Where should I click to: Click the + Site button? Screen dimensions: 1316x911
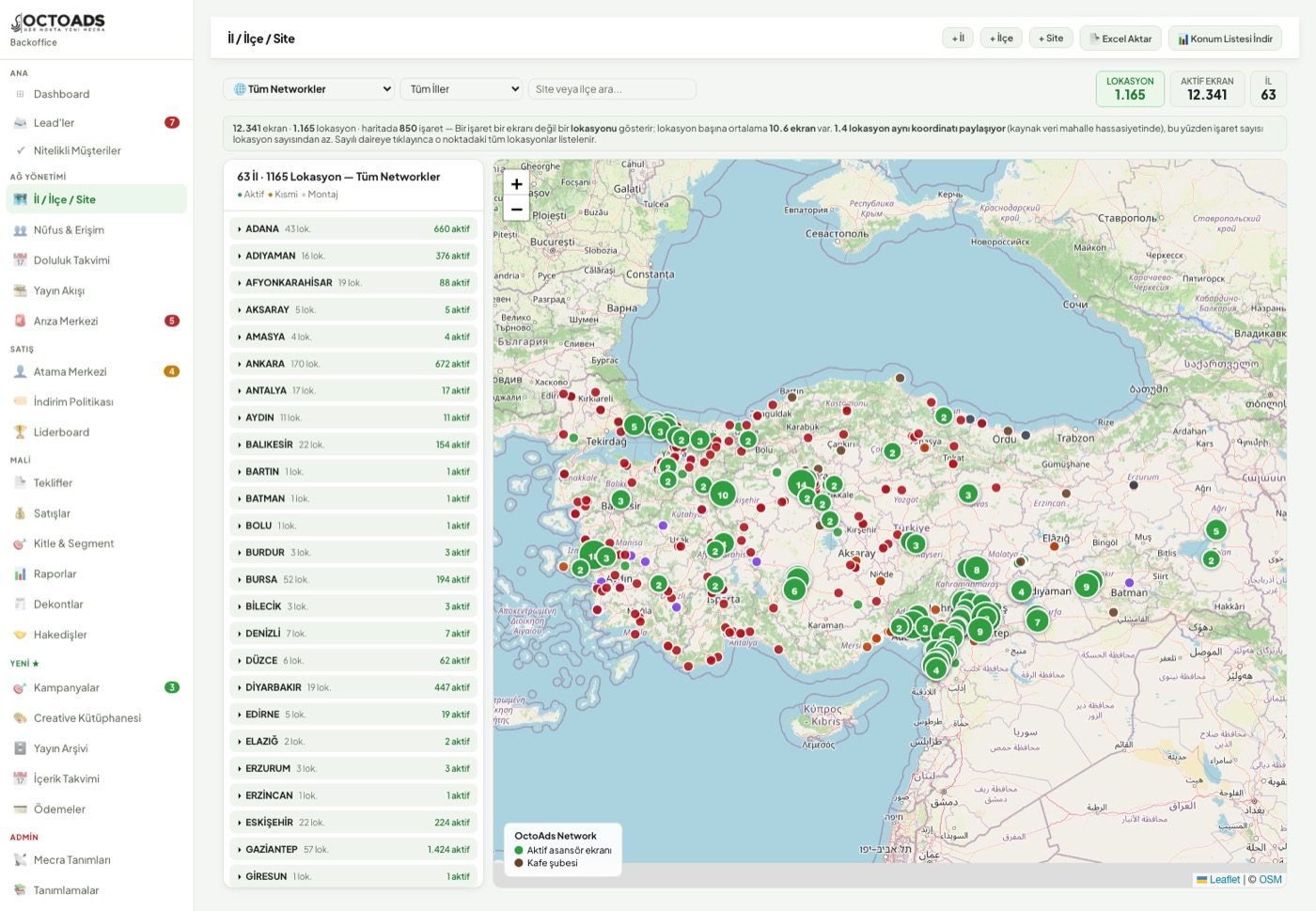point(1051,39)
